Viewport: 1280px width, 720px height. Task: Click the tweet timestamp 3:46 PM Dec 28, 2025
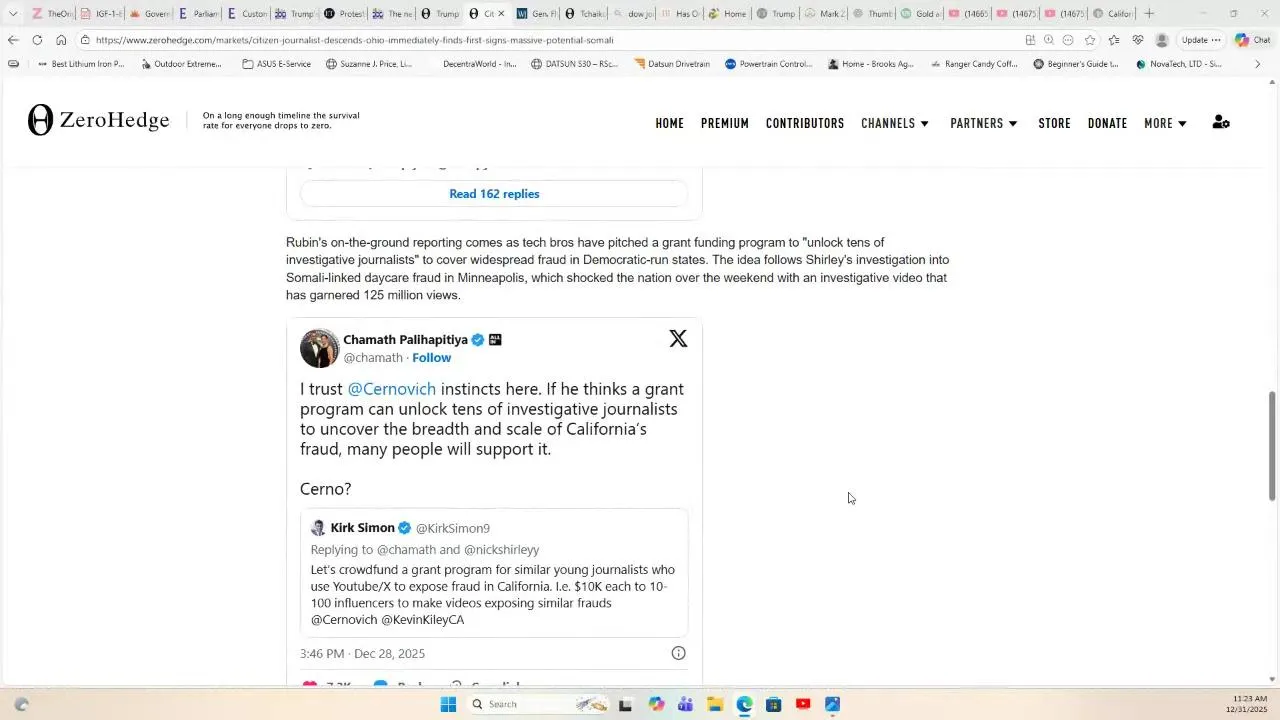(x=362, y=653)
